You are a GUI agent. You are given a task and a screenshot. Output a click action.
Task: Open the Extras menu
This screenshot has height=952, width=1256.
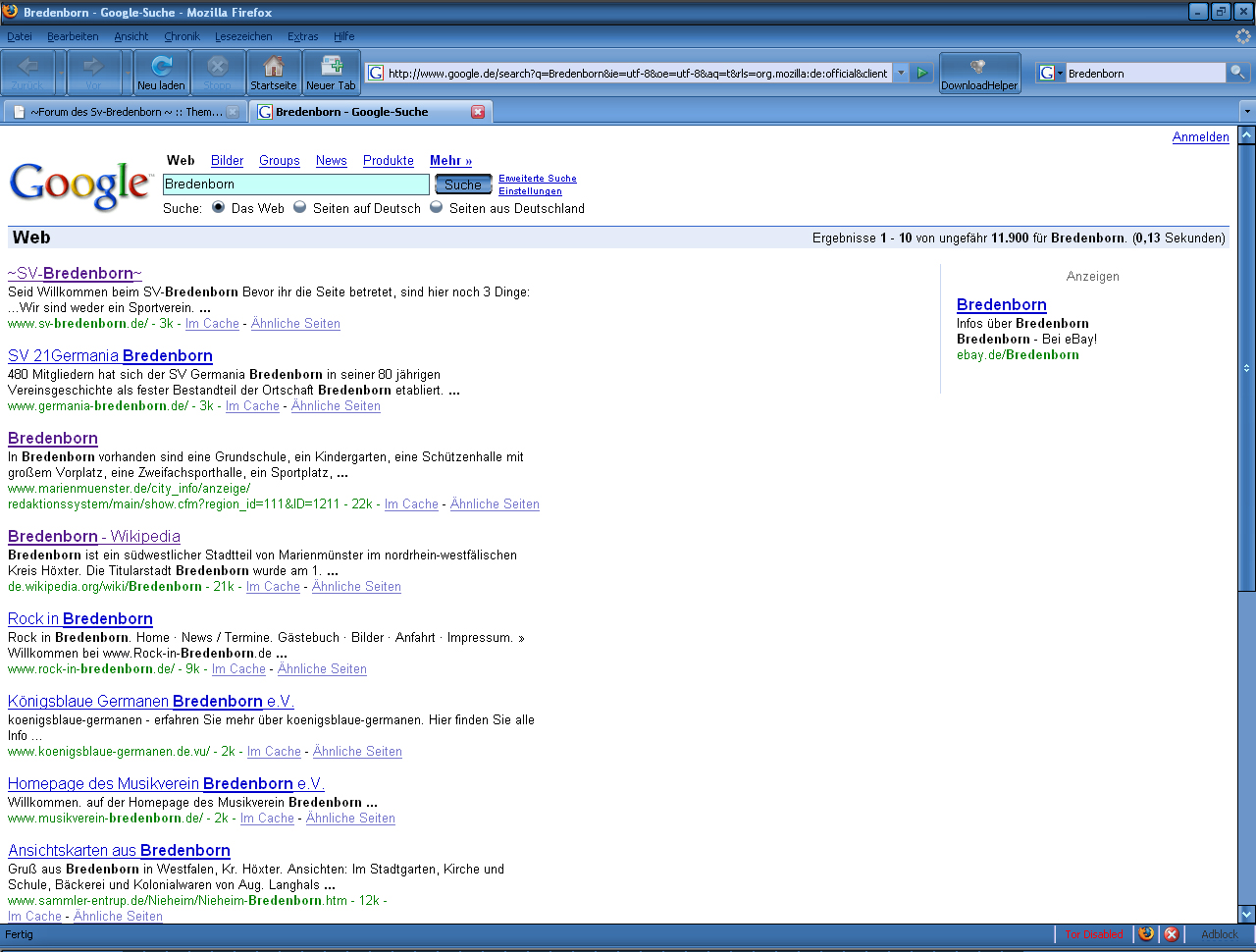(x=302, y=36)
